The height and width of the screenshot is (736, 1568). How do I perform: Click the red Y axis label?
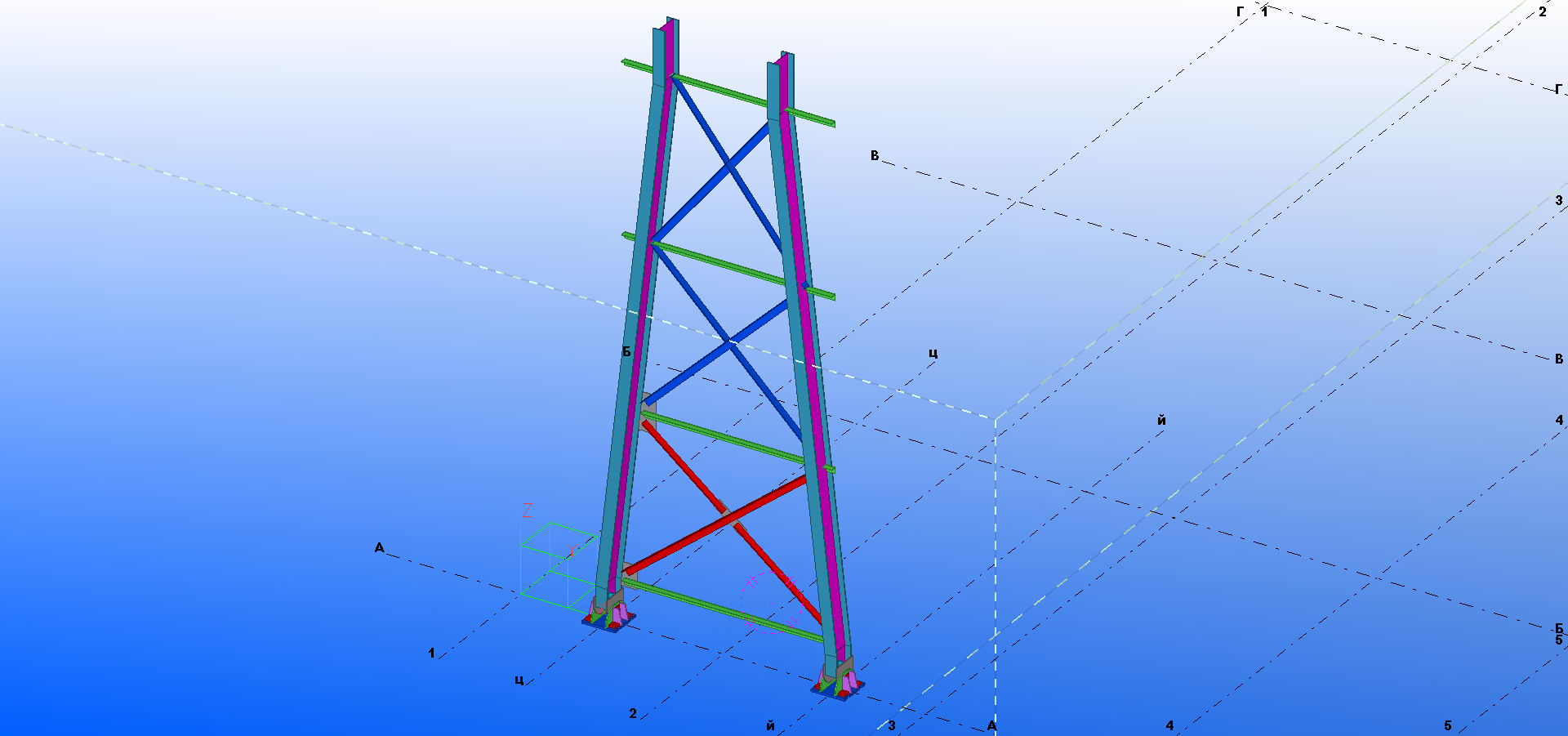point(572,550)
